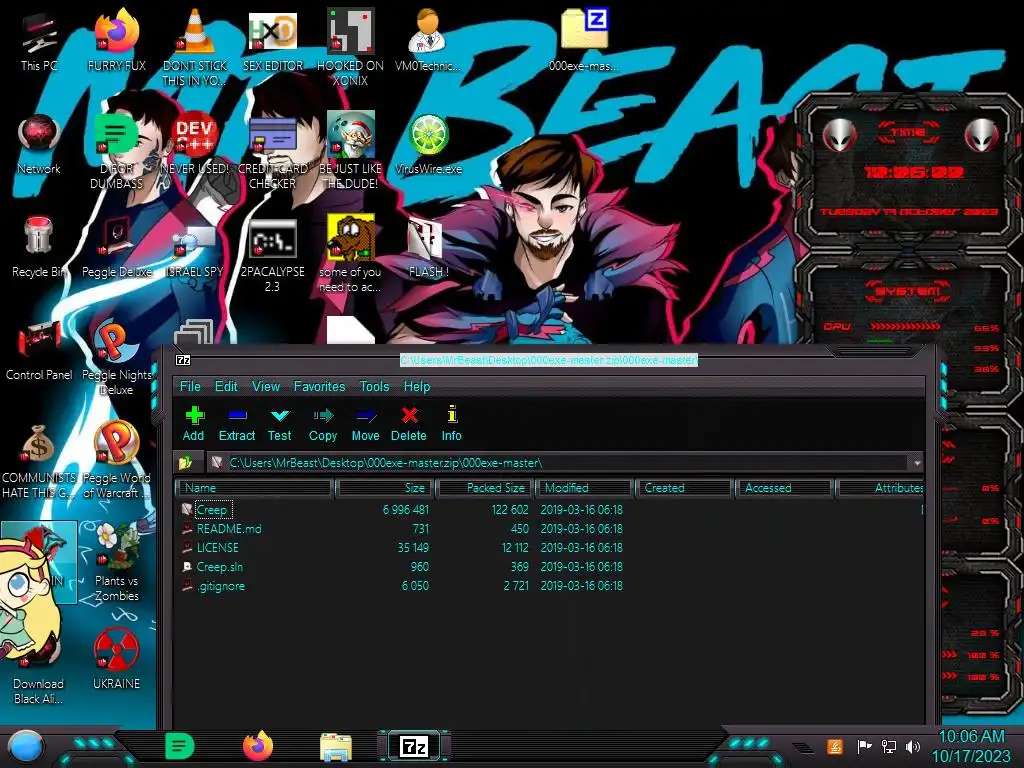Click the 6 996 481 size value

point(406,509)
